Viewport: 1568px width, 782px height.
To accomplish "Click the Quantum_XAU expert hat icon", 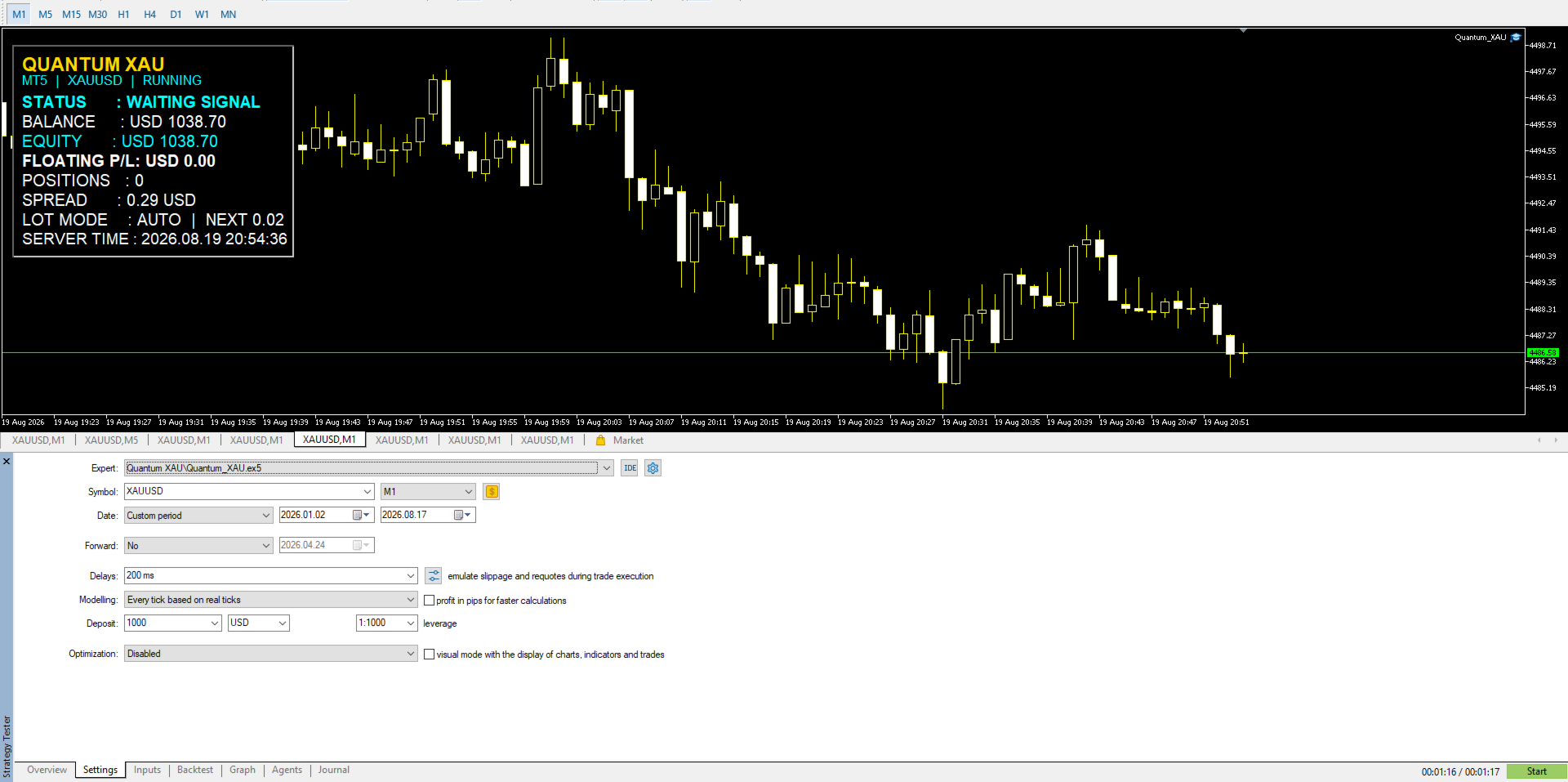I will [1516, 38].
